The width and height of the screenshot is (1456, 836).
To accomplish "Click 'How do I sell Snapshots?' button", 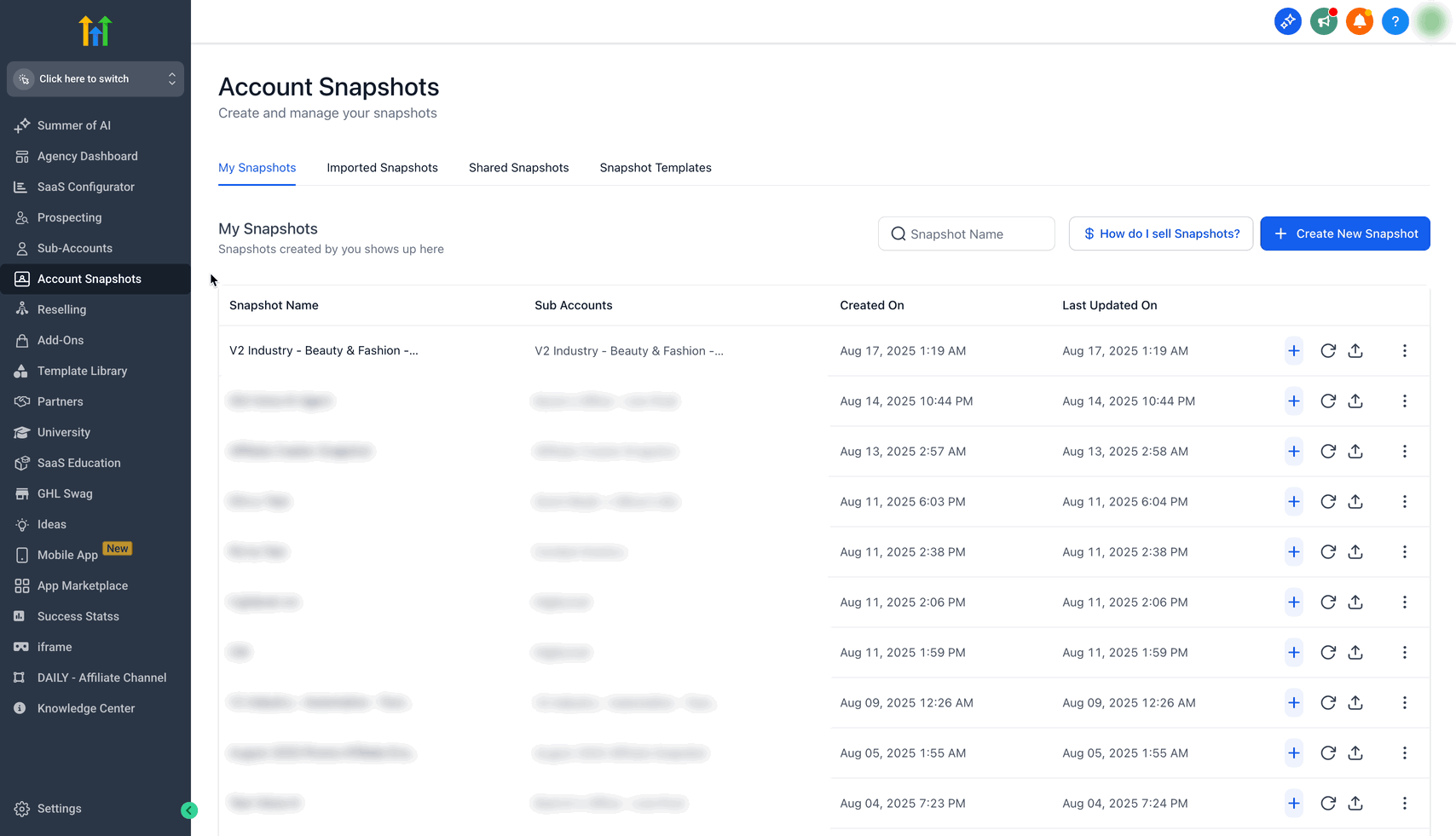I will click(x=1160, y=234).
